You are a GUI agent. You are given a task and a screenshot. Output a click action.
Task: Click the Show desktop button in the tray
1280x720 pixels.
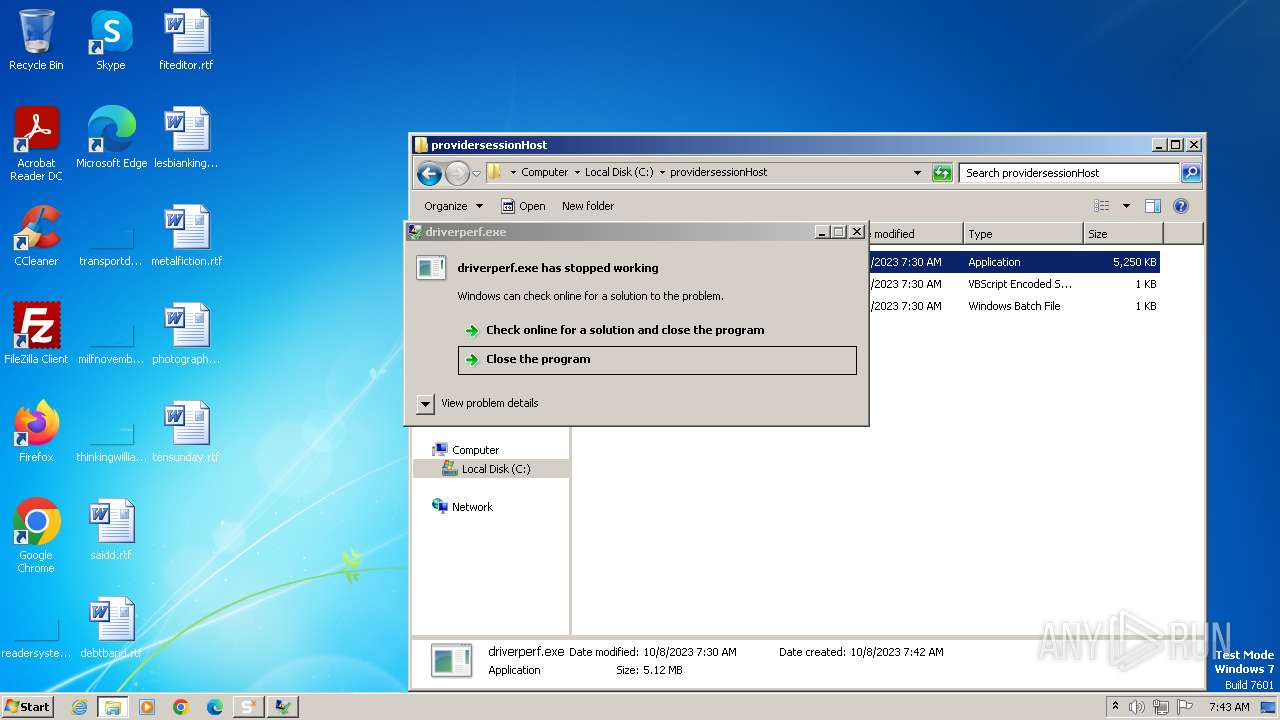1268,707
